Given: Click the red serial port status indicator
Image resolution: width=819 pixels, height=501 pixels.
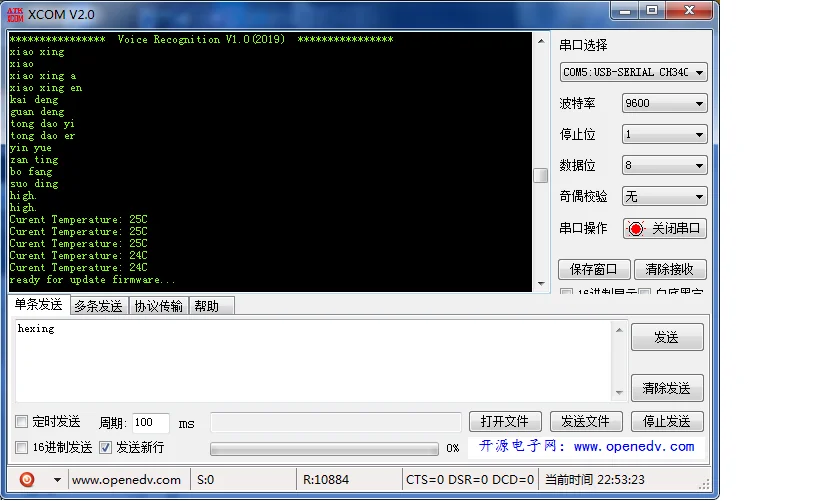Looking at the screenshot, I should [636, 229].
